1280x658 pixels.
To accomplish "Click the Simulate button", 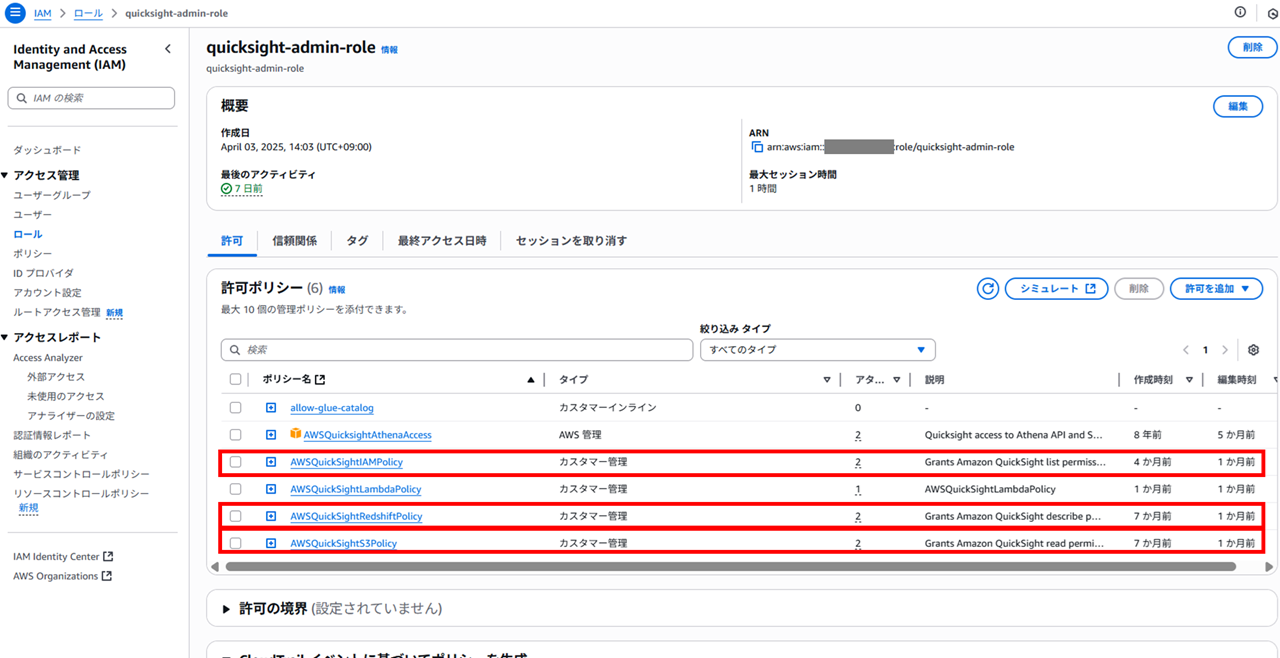I will pos(1057,289).
